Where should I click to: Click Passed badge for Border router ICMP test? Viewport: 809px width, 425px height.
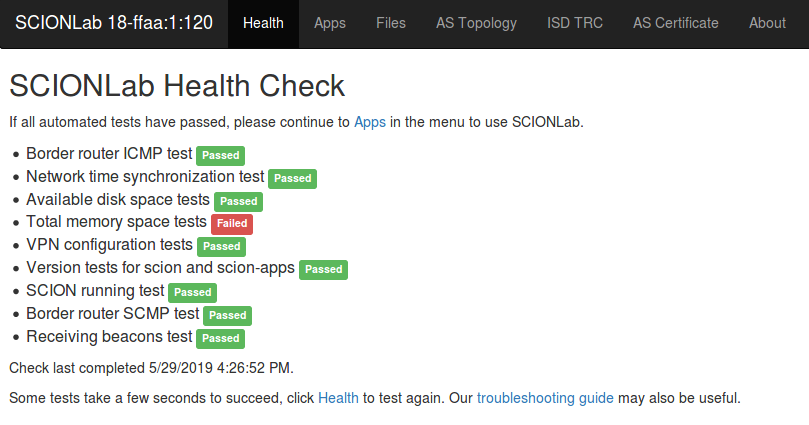(x=220, y=155)
